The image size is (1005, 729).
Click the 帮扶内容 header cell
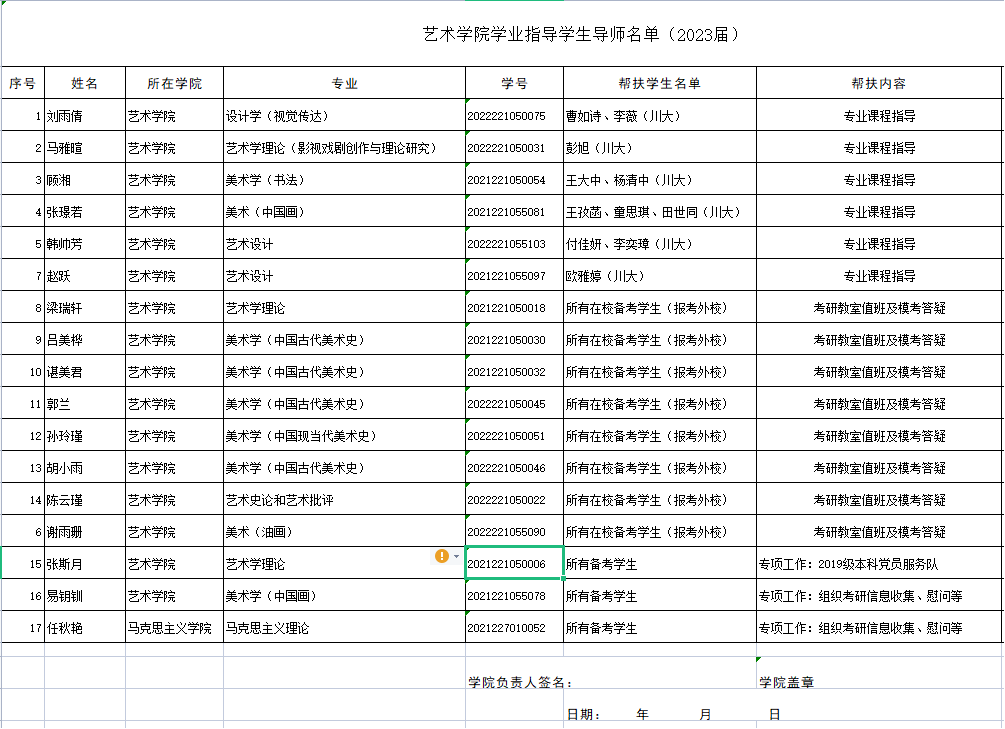pyautogui.click(x=878, y=83)
